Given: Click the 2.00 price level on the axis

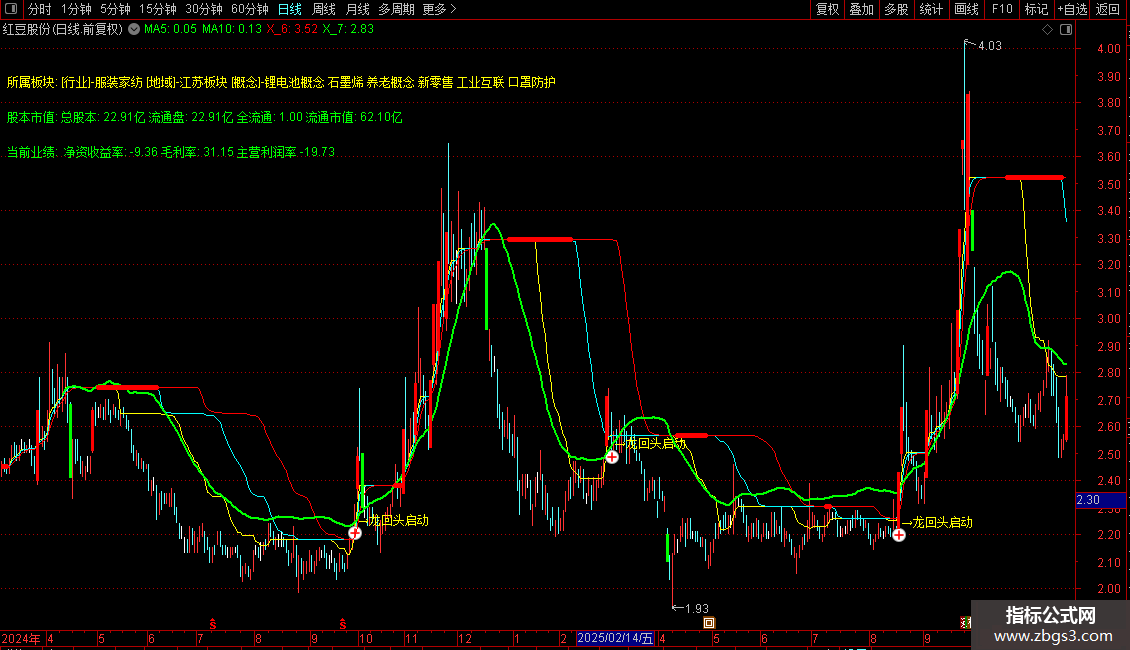Looking at the screenshot, I should pos(1108,589).
